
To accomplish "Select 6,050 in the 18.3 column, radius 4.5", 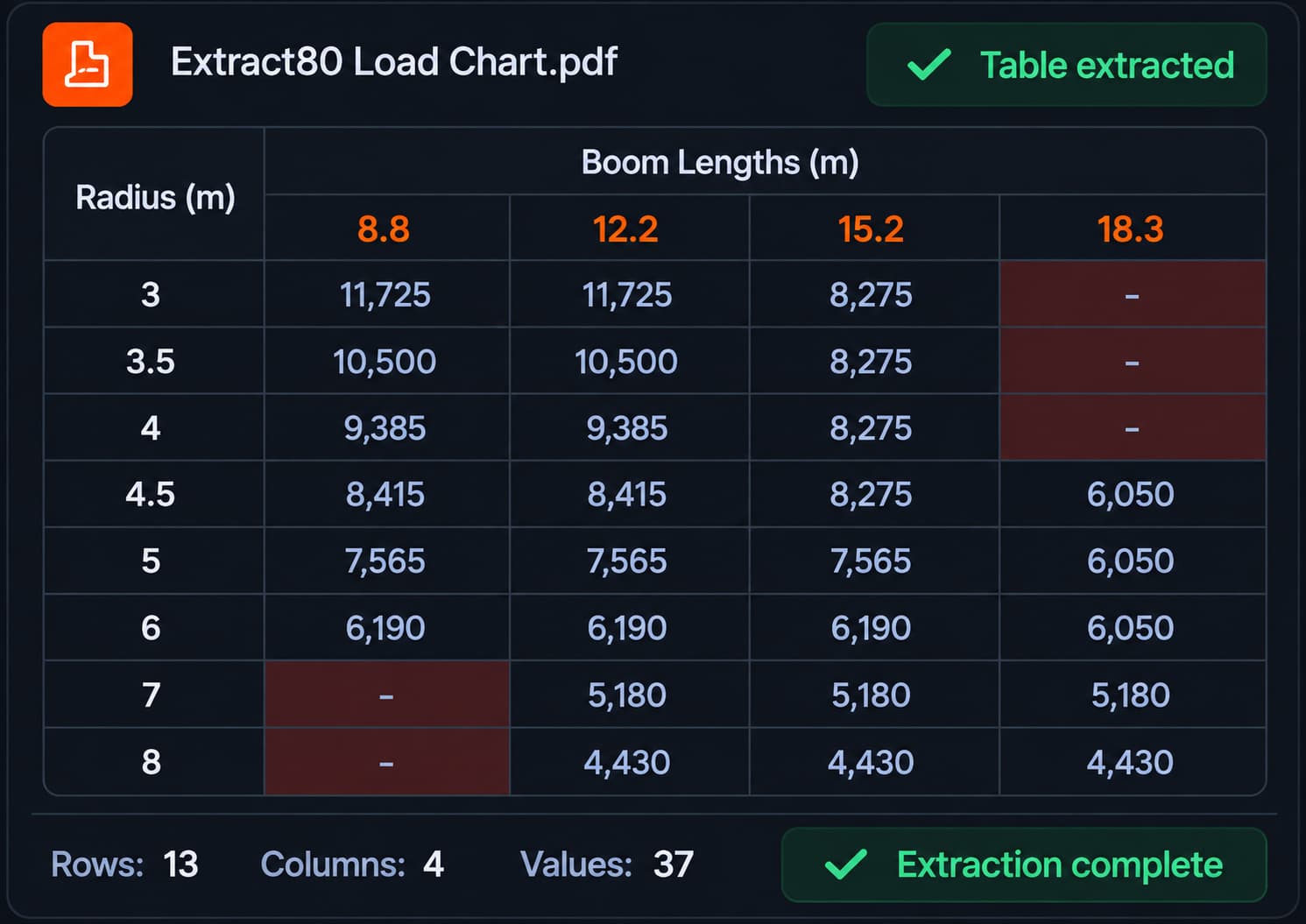I will click(x=1131, y=495).
